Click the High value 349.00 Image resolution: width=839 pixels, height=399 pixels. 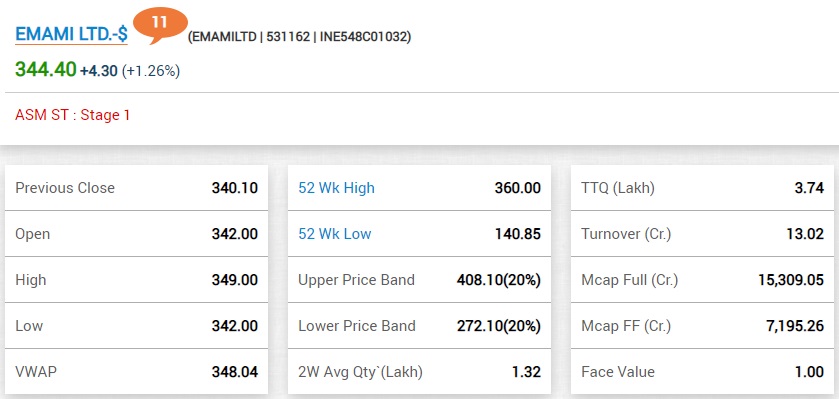(234, 280)
